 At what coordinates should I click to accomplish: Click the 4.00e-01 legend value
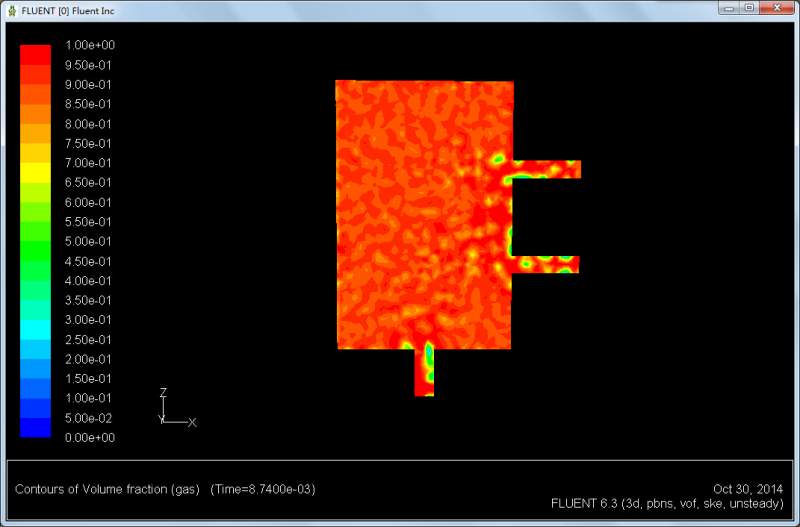pos(88,281)
